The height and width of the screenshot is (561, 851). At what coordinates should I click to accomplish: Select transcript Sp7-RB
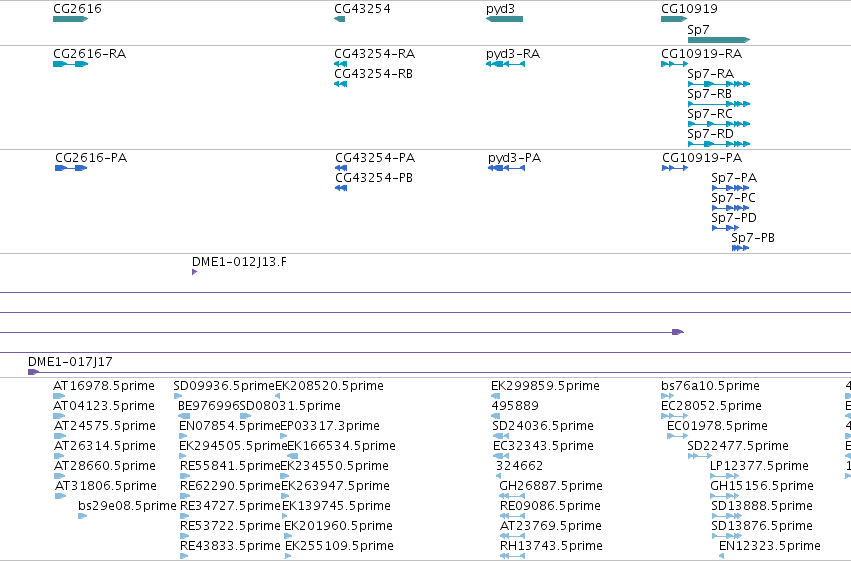(x=719, y=104)
